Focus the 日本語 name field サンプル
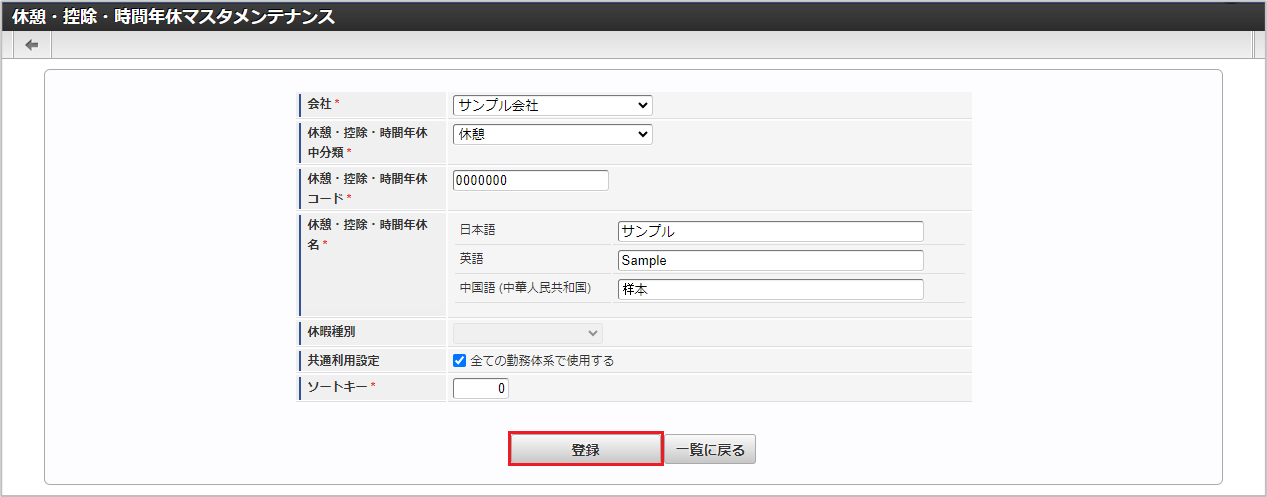The image size is (1267, 497). click(771, 231)
